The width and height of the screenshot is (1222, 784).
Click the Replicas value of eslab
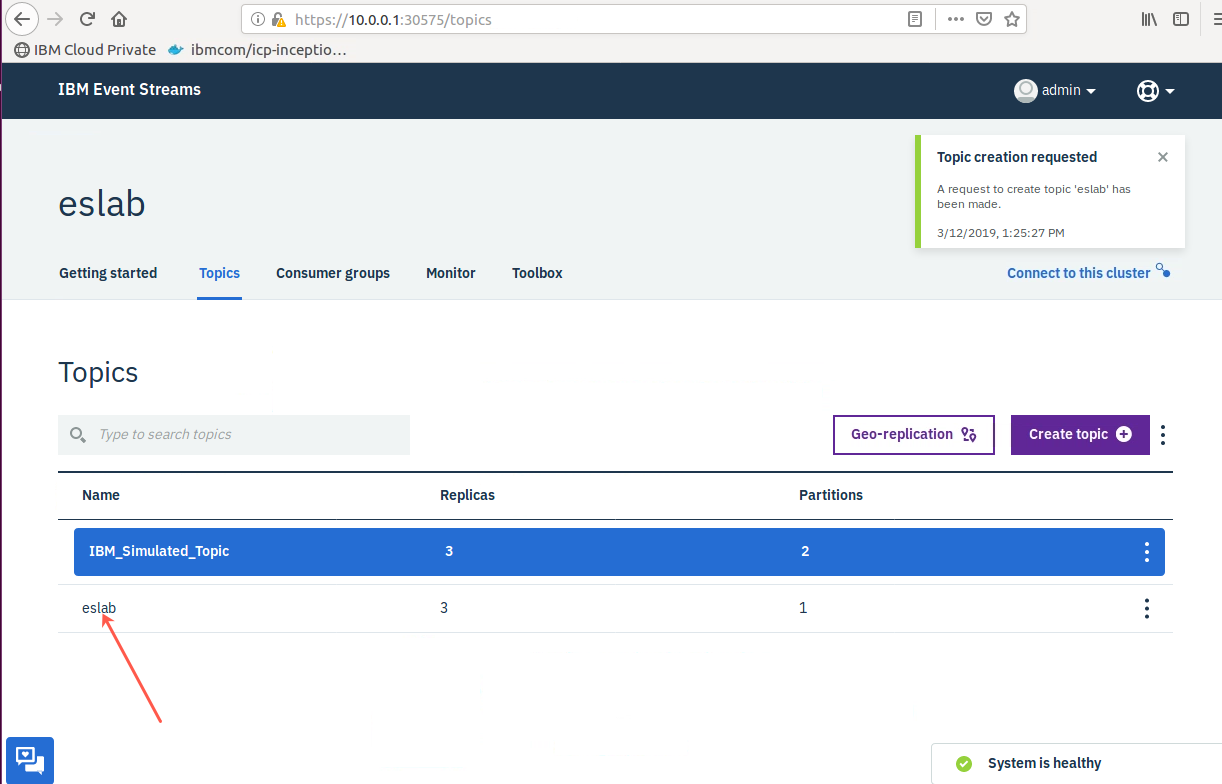(444, 608)
